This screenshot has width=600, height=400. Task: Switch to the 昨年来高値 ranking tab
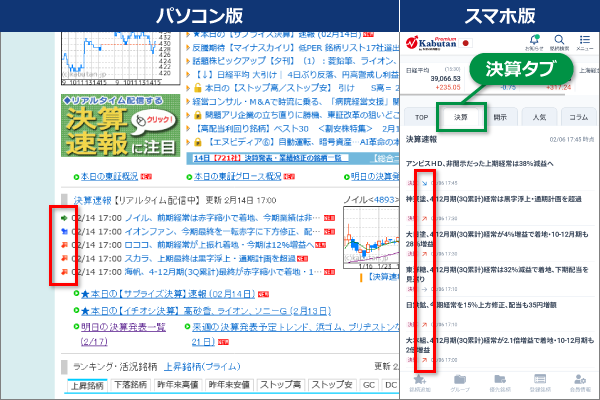coord(178,385)
